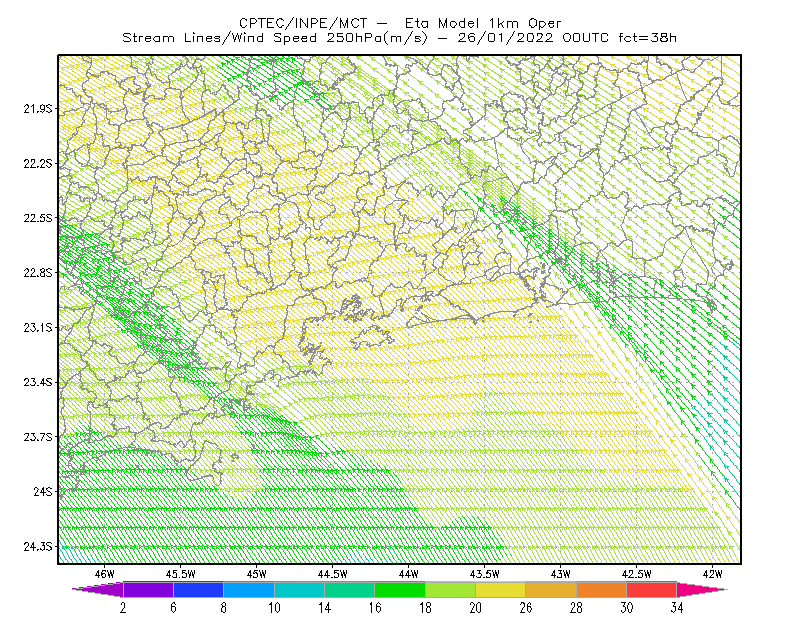The image size is (800, 618).
Task: Click the legend value 20 label
Action: (476, 608)
